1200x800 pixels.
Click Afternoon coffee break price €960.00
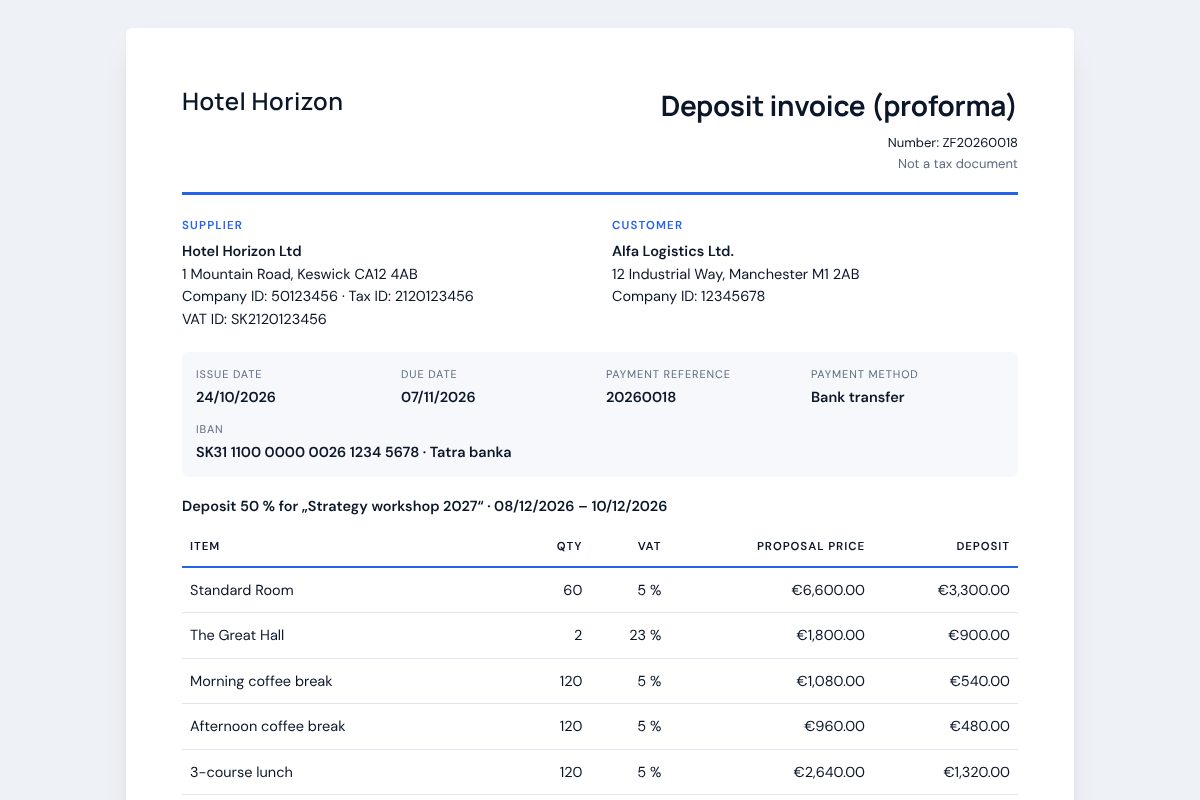point(834,726)
